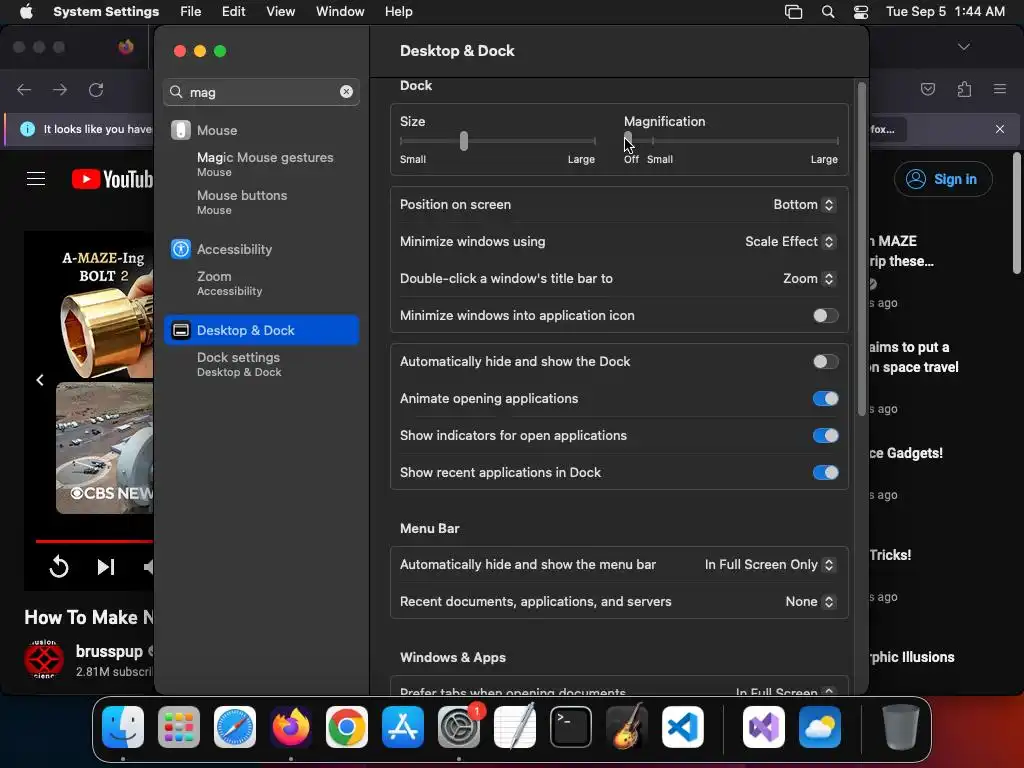Click YouTube Sign in button
Image resolution: width=1024 pixels, height=768 pixels.
pos(943,179)
